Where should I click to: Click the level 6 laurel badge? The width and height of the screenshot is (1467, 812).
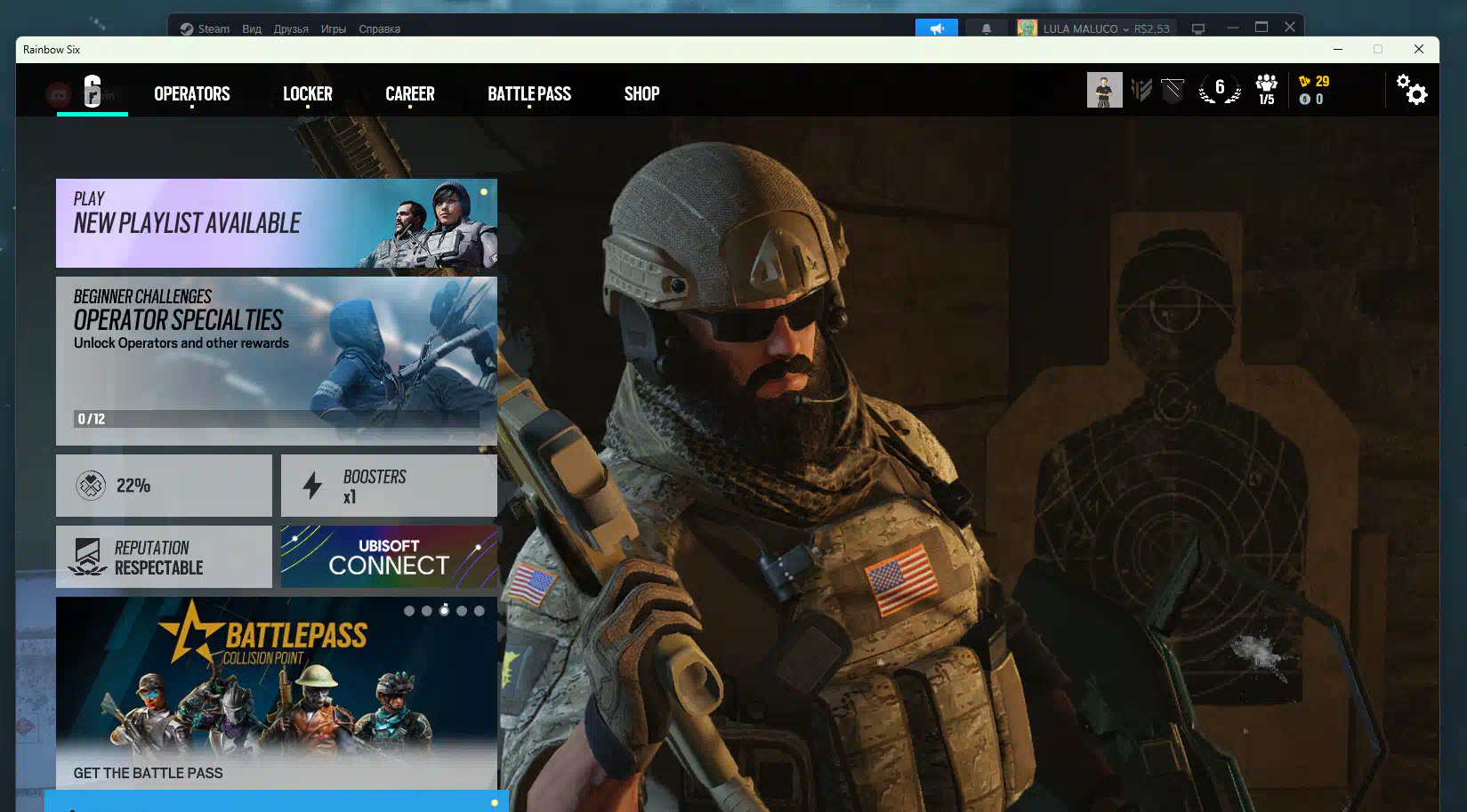[x=1219, y=89]
